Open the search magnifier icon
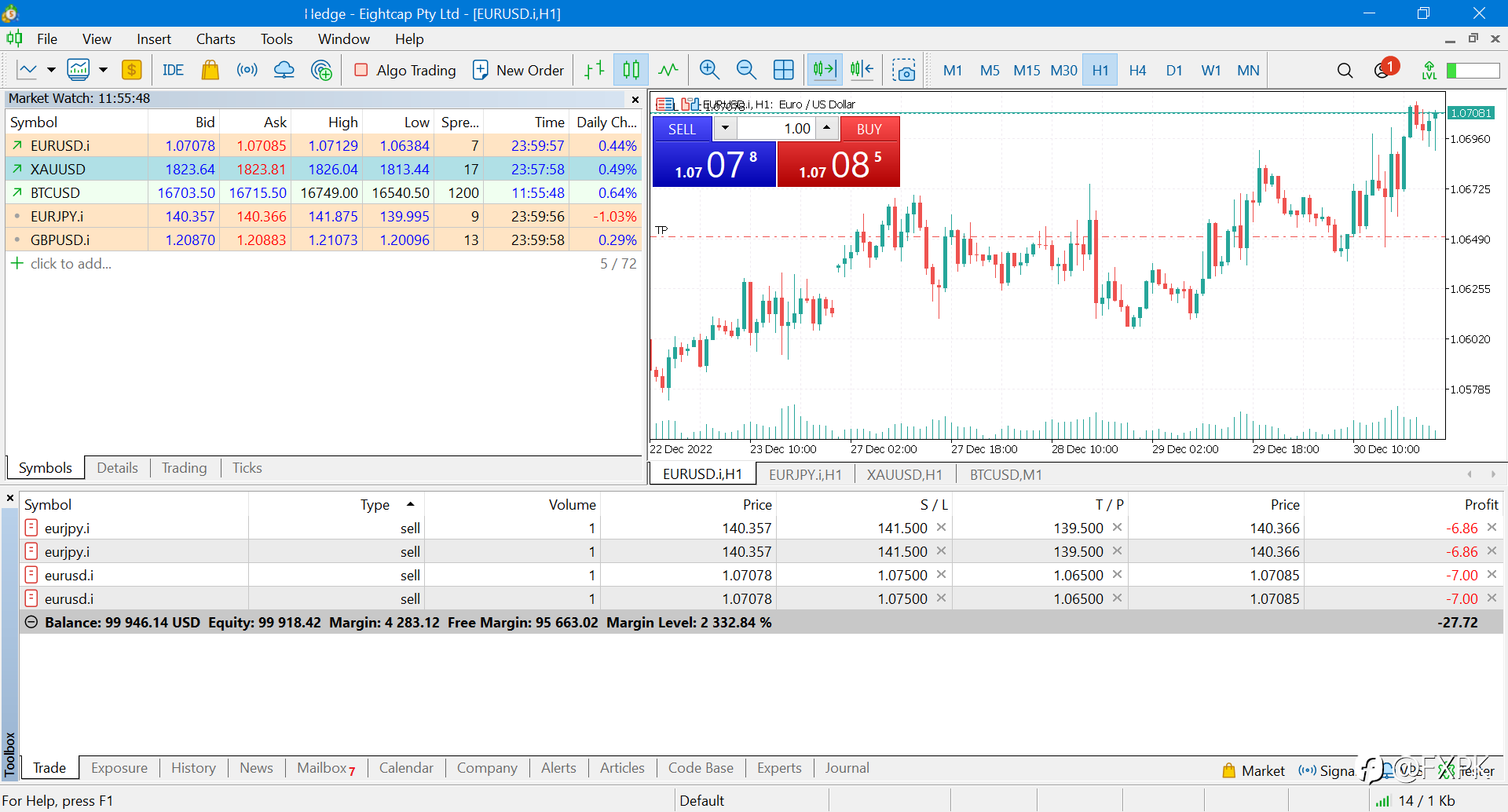The image size is (1508, 812). pos(1345,70)
